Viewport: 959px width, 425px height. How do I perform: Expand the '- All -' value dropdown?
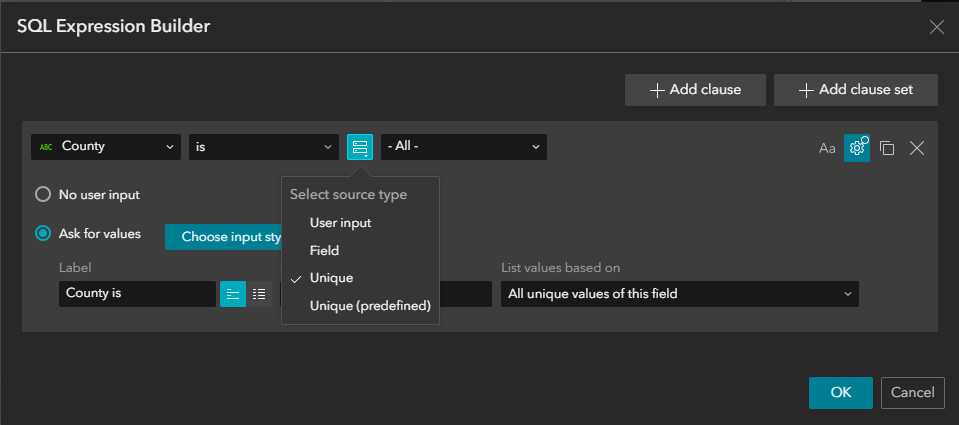click(463, 147)
